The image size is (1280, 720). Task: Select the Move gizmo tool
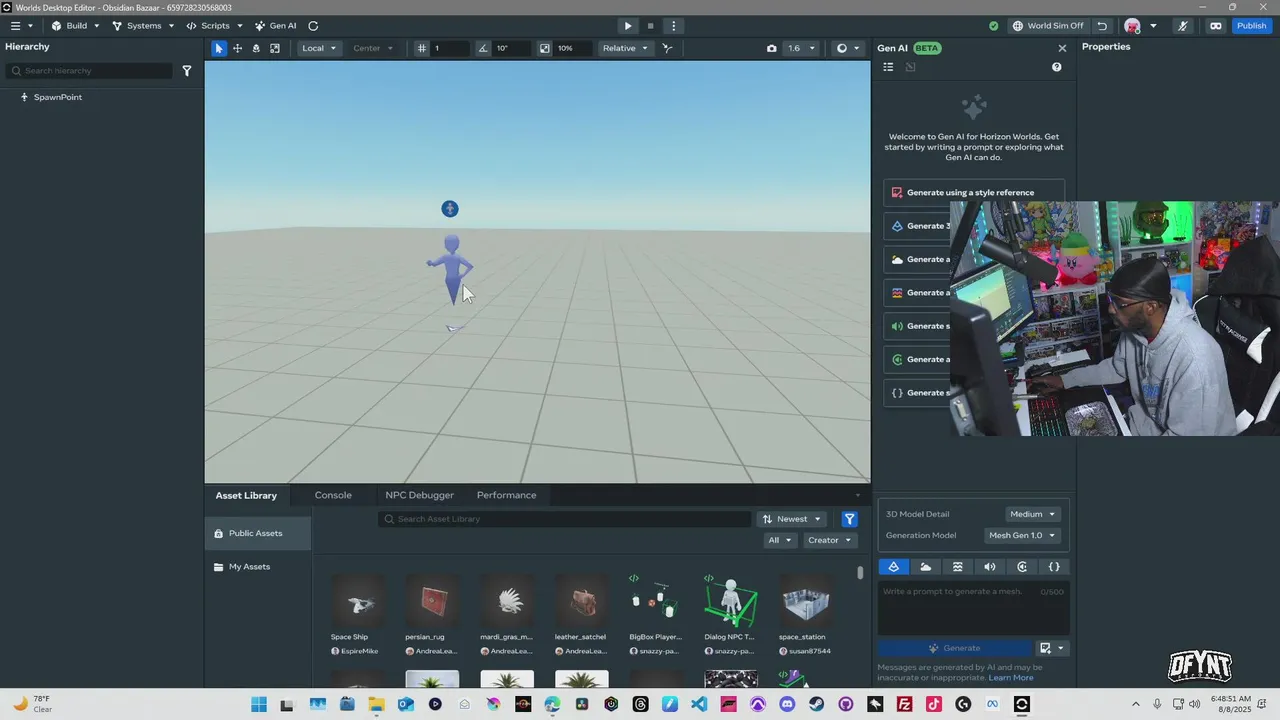(x=237, y=48)
